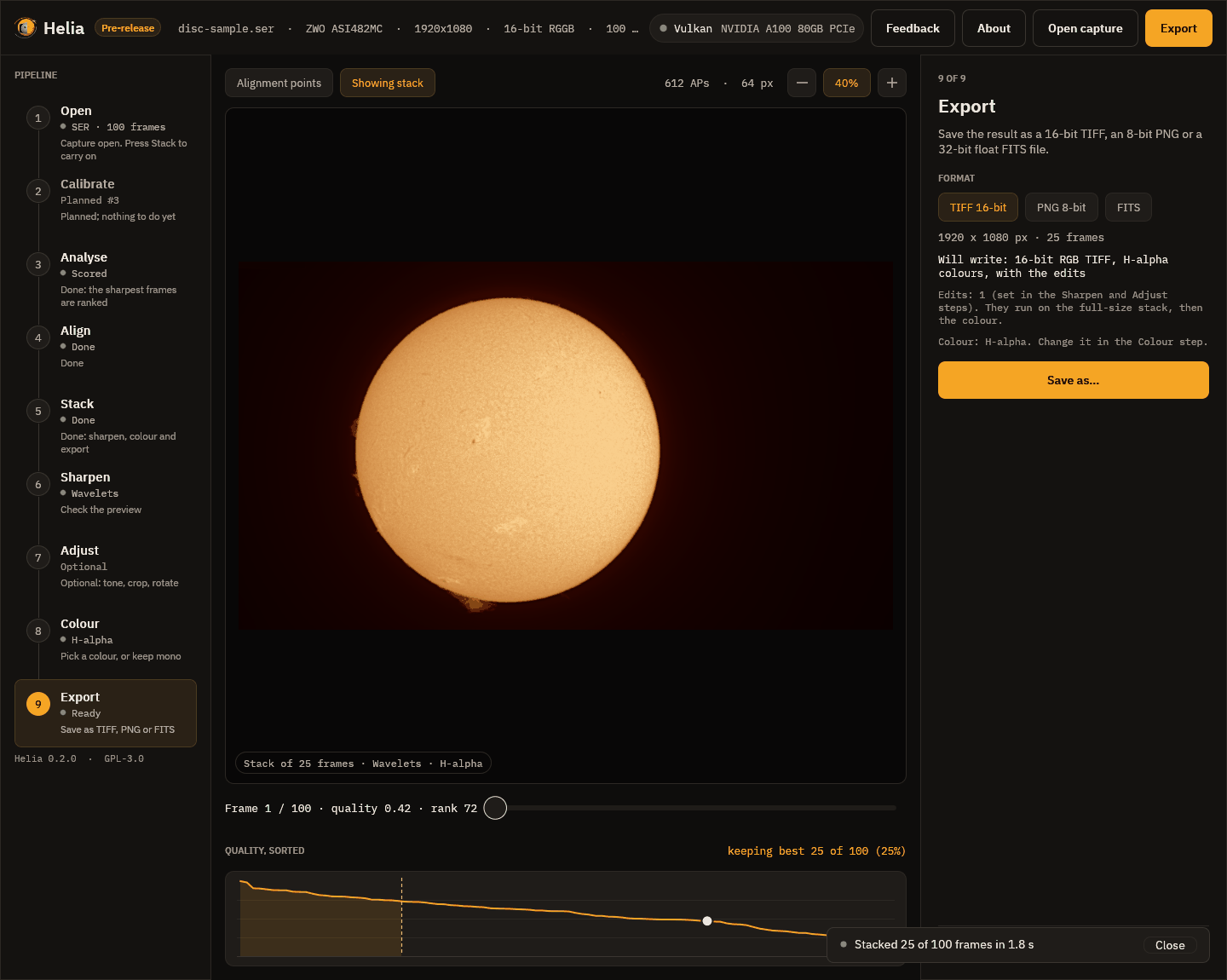Select step 1 Open circle

pyautogui.click(x=38, y=118)
